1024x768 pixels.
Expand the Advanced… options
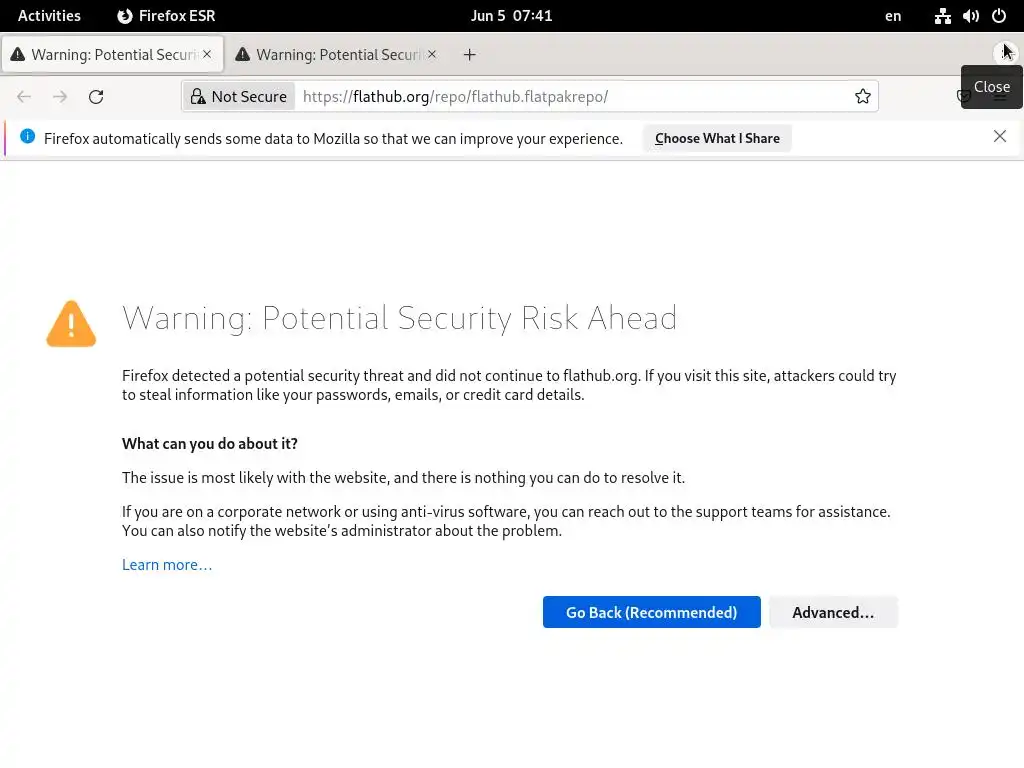pyautogui.click(x=833, y=612)
